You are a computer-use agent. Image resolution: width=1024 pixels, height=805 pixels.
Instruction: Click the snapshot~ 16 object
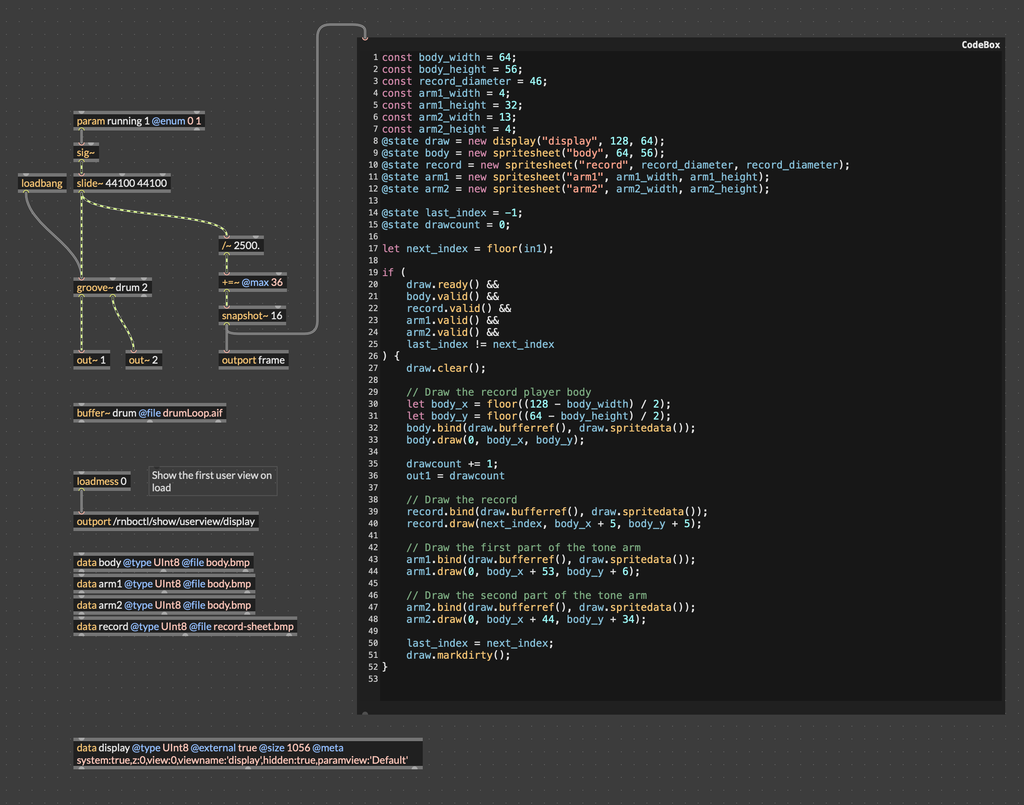coord(252,316)
